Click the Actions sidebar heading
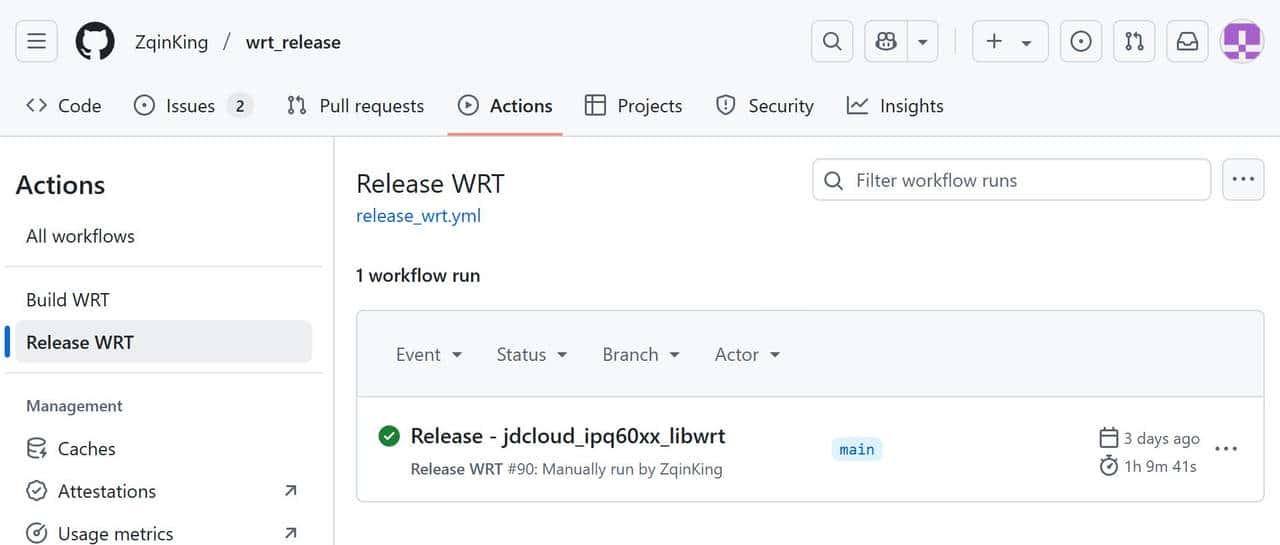This screenshot has height=545, width=1280. coord(60,185)
